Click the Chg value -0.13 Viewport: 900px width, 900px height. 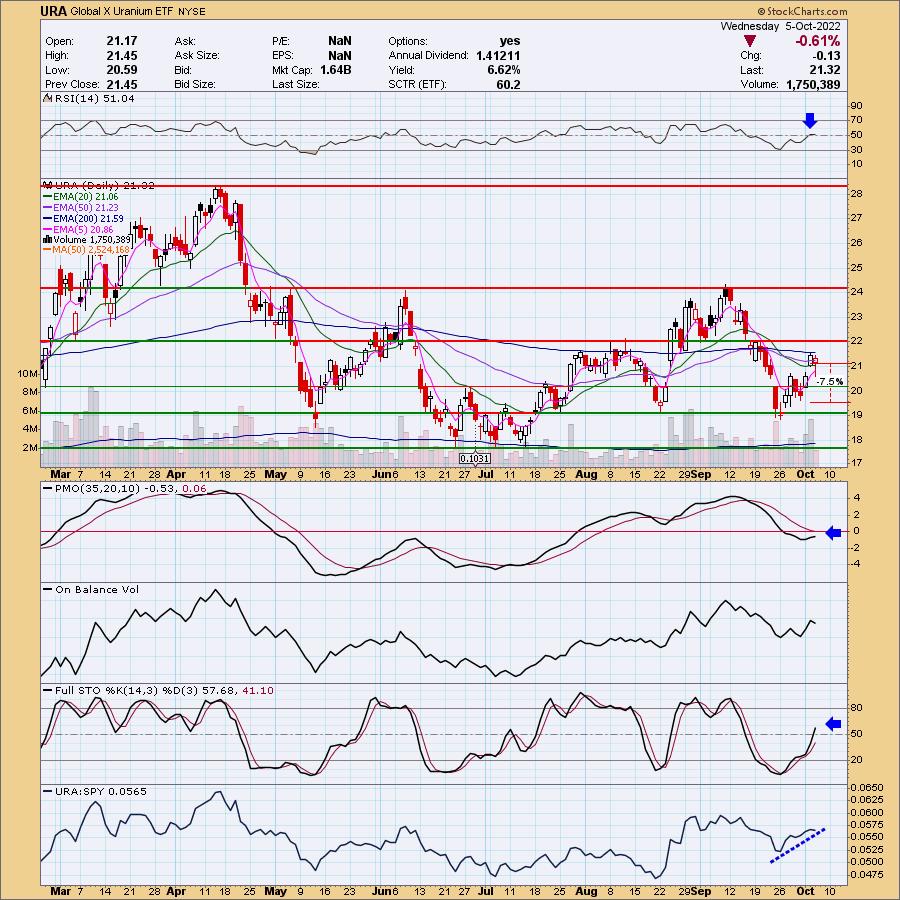(827, 56)
